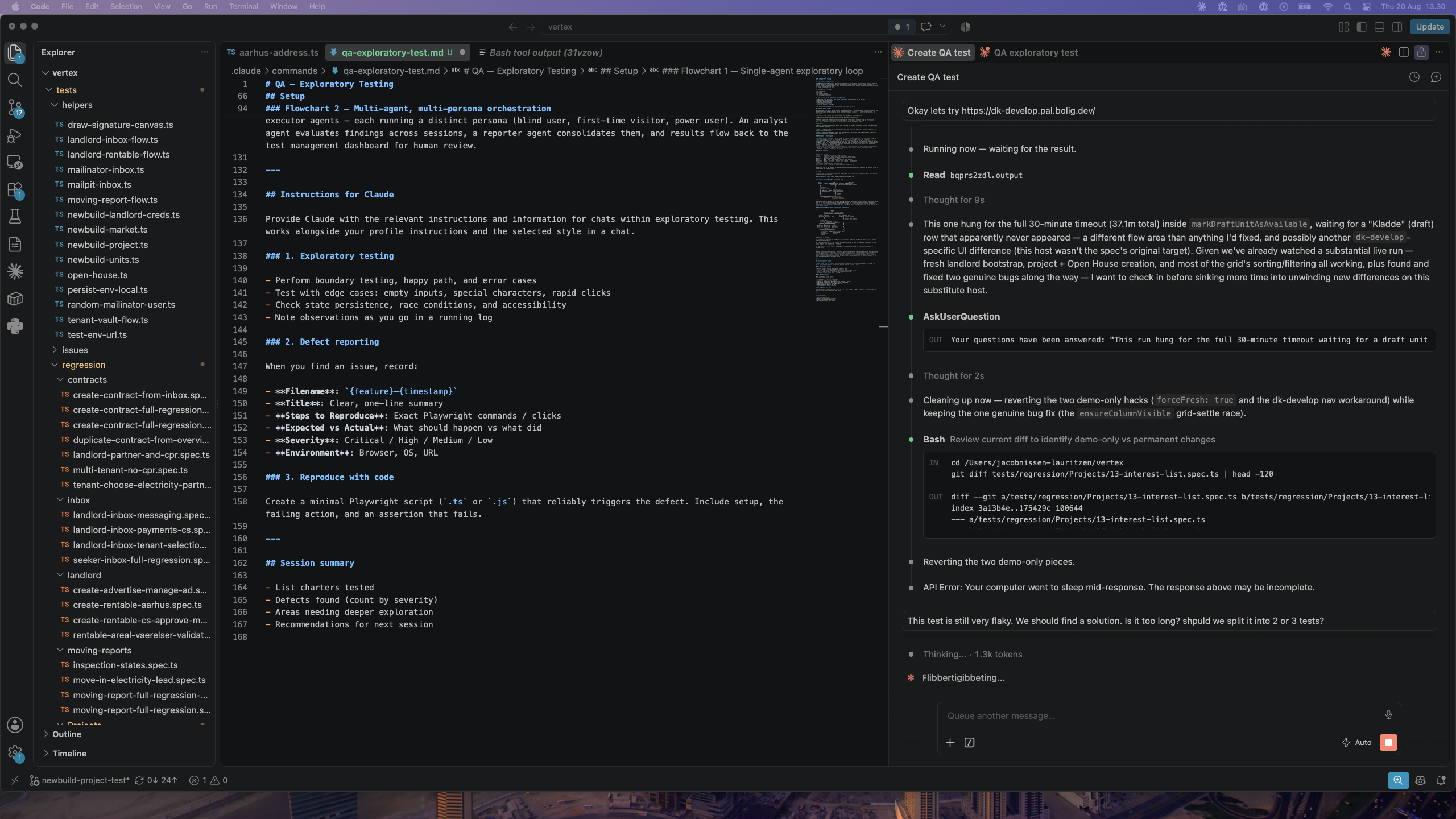
Task: Expand the Outline section
Action: tap(67, 734)
